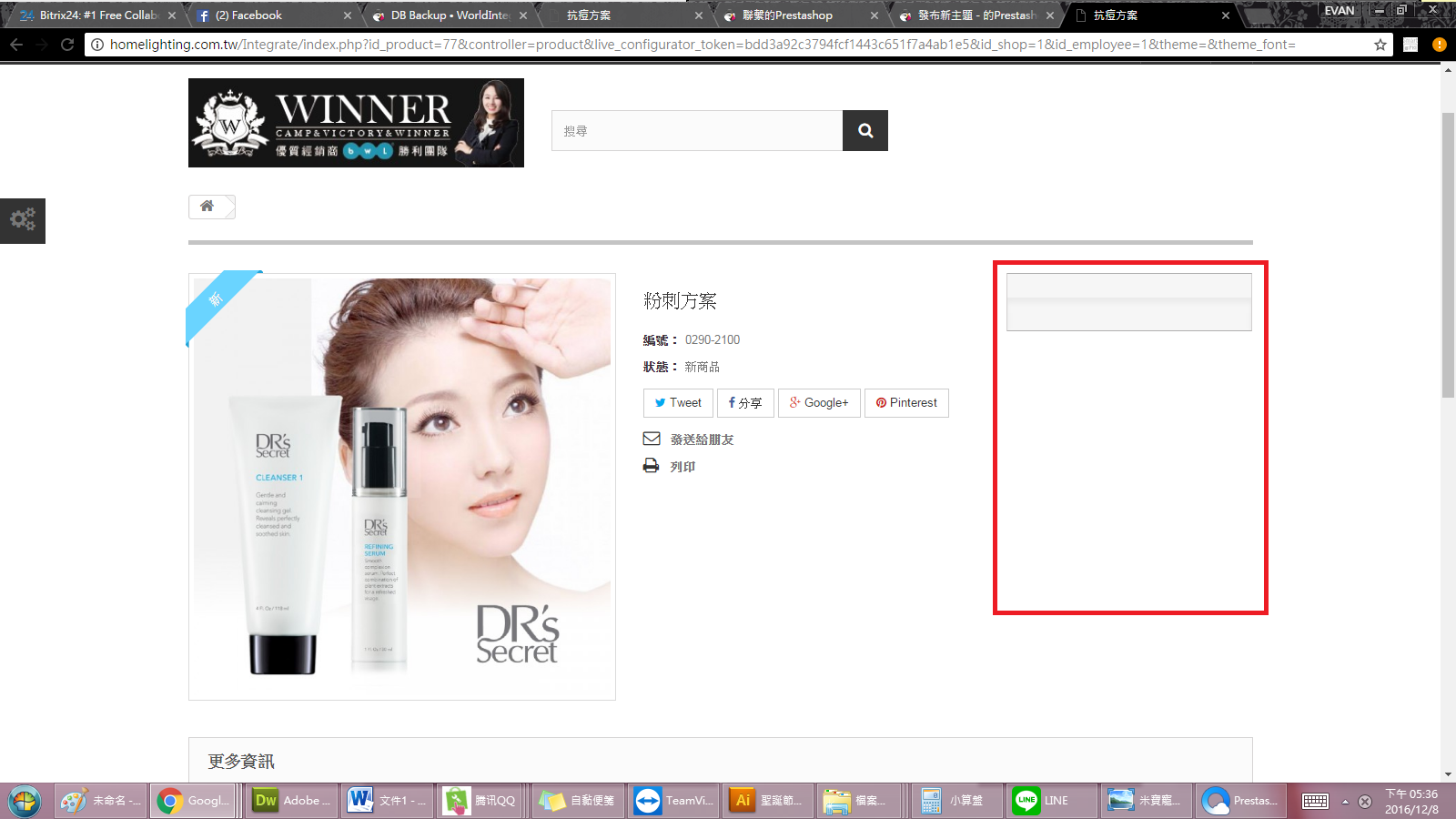Click the printer icon
This screenshot has width=1456, height=819.
pyautogui.click(x=652, y=466)
